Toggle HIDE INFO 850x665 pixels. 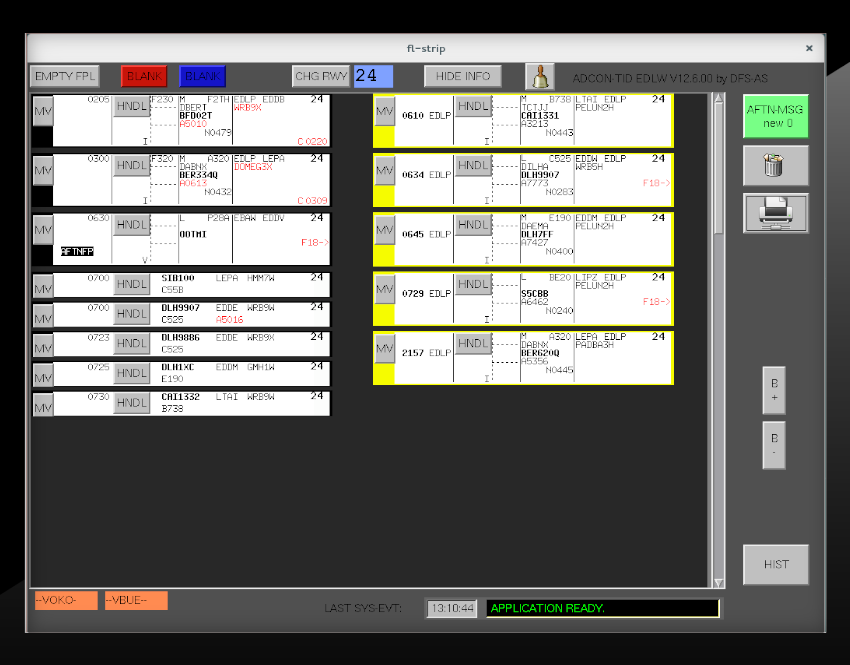(x=462, y=76)
